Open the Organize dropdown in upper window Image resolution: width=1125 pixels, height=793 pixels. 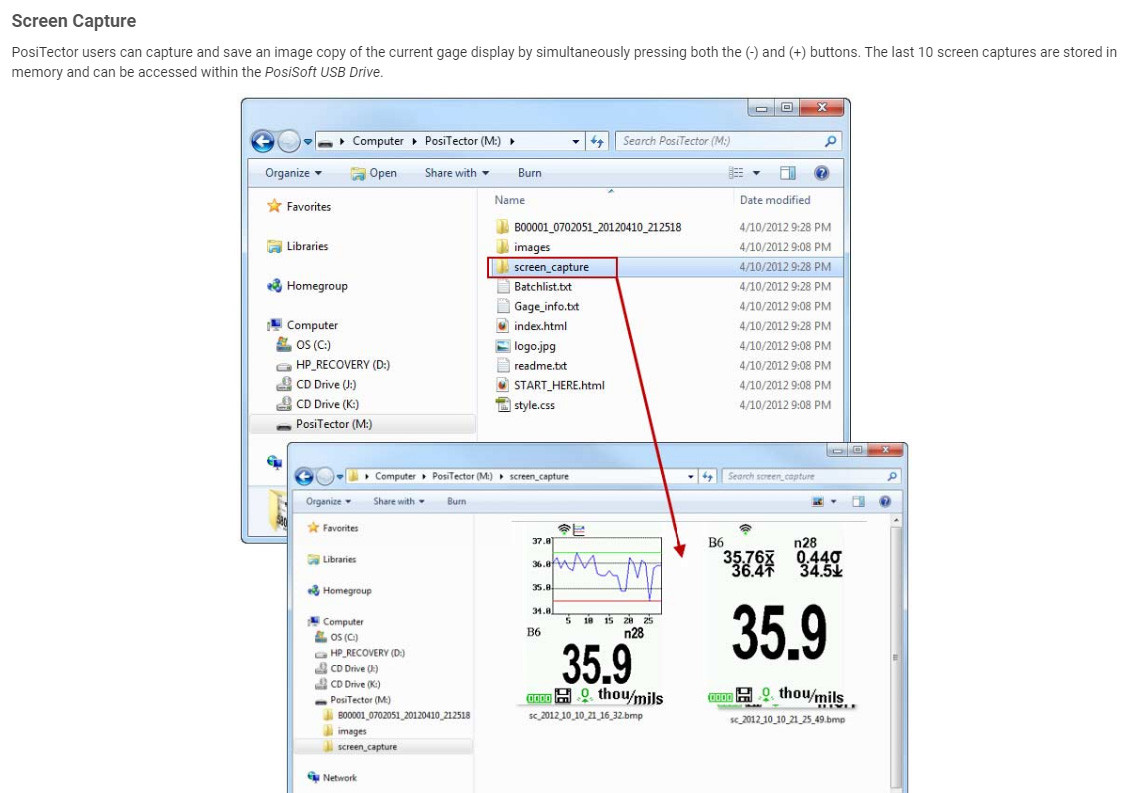293,173
